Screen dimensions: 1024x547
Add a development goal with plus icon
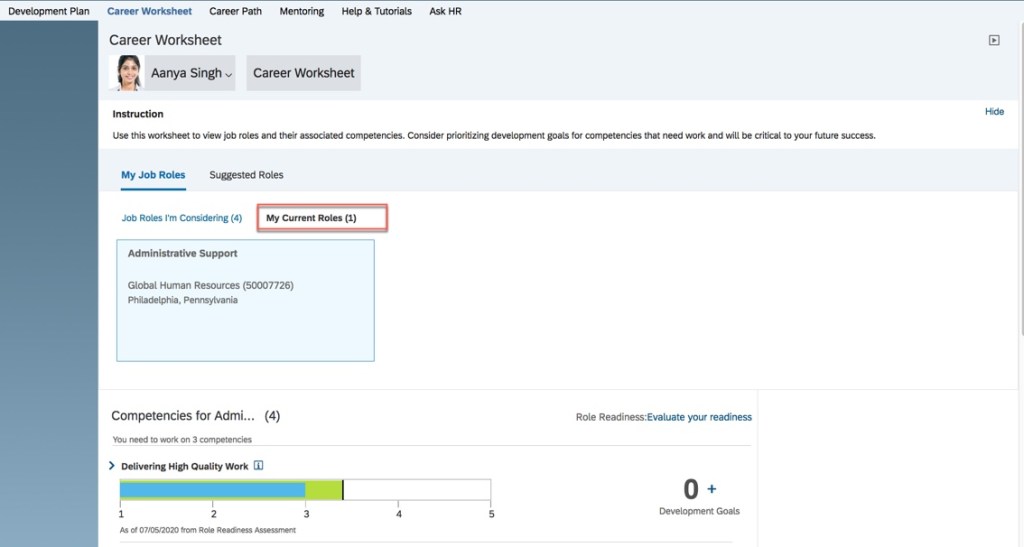tap(712, 489)
